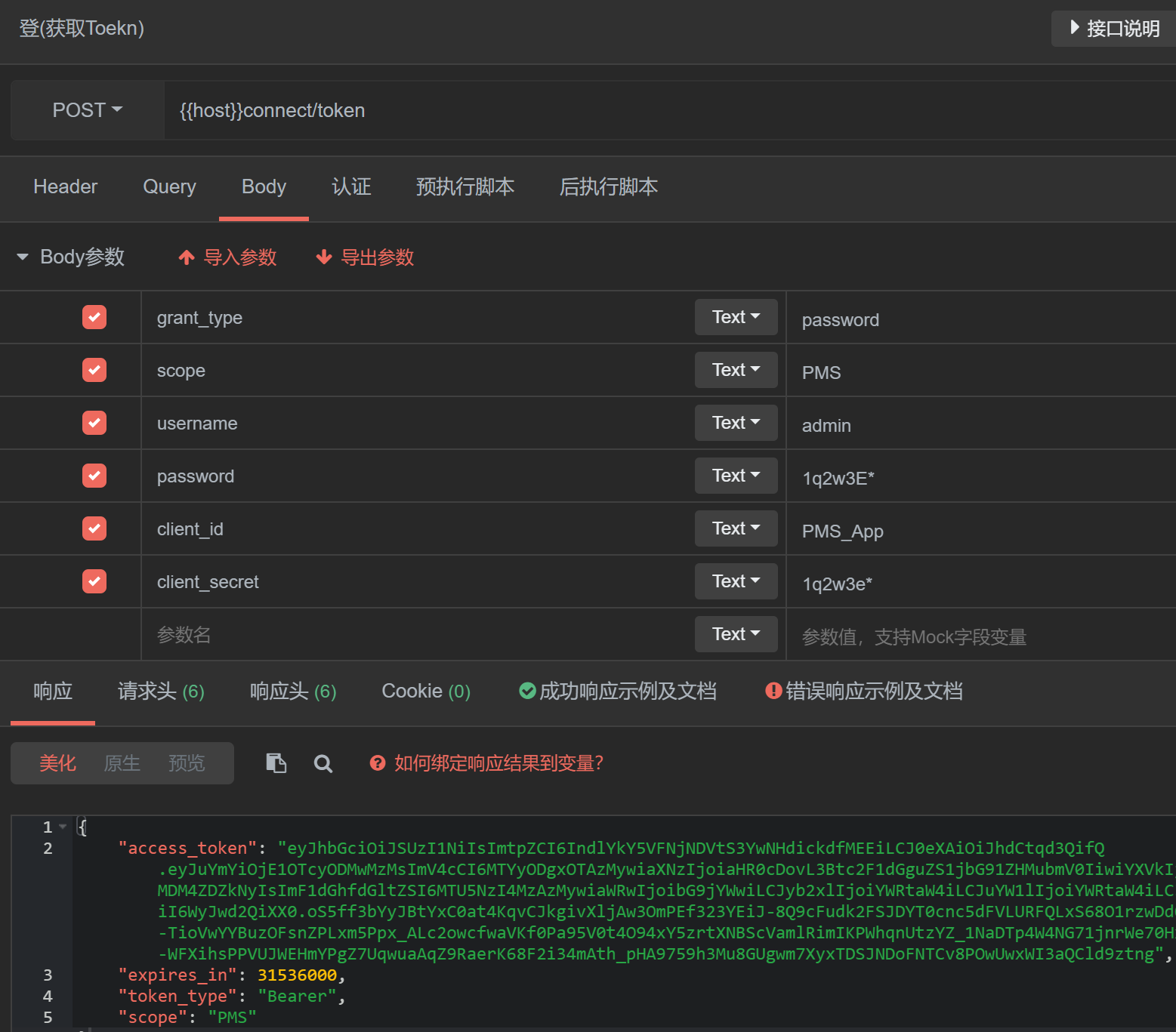The width and height of the screenshot is (1176, 1032).
Task: Open the 请求头 (6) tab
Action: 159,691
